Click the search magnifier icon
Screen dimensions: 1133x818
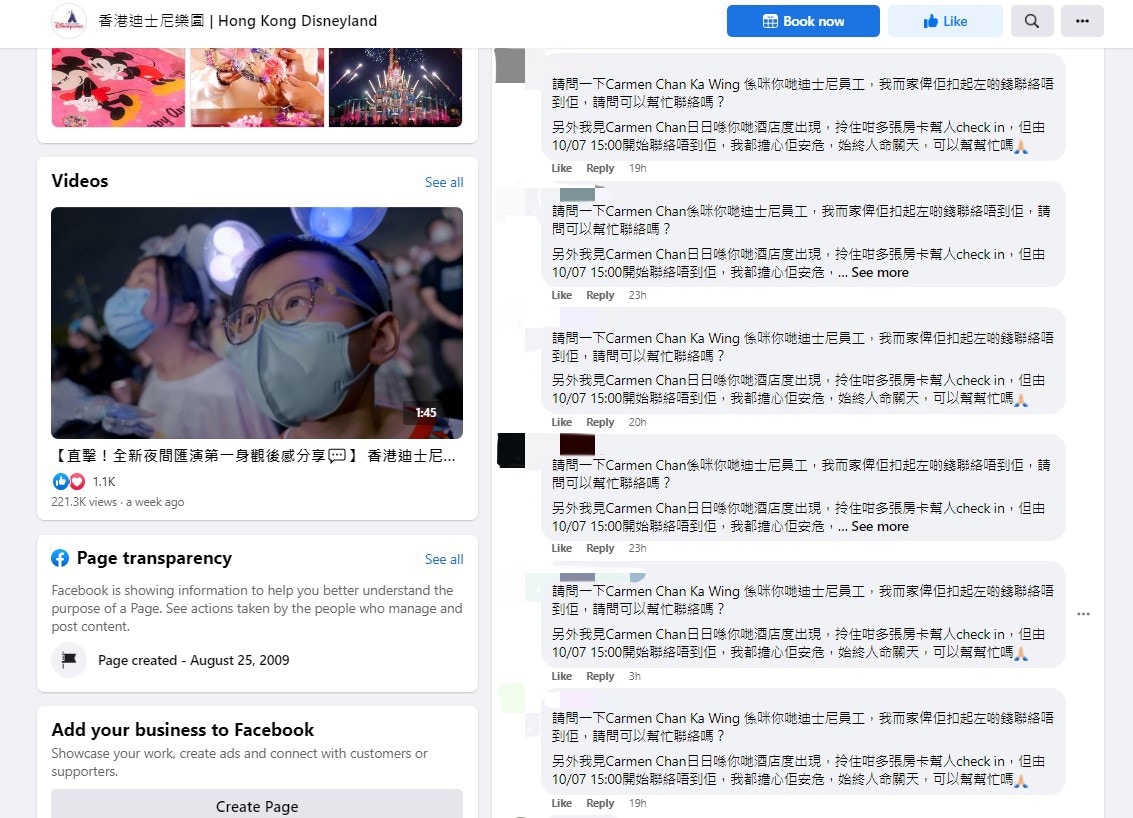(1032, 21)
